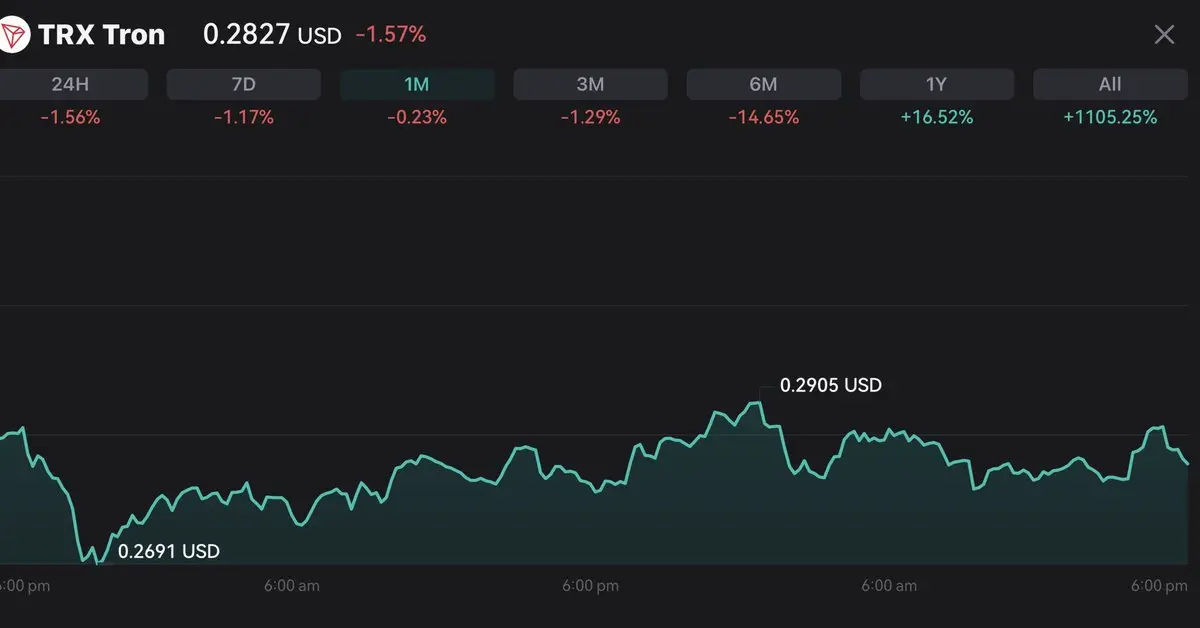Click the +1105.25% all-time gain
Screen dimensions: 1200x628
coord(1109,117)
